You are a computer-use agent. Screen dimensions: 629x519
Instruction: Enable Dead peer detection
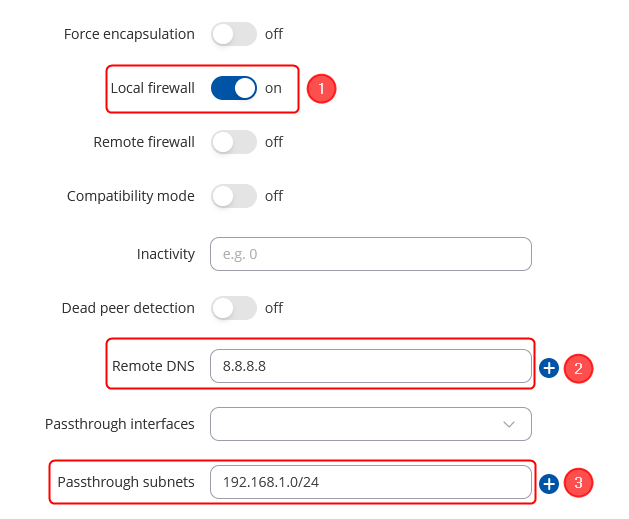(x=235, y=308)
